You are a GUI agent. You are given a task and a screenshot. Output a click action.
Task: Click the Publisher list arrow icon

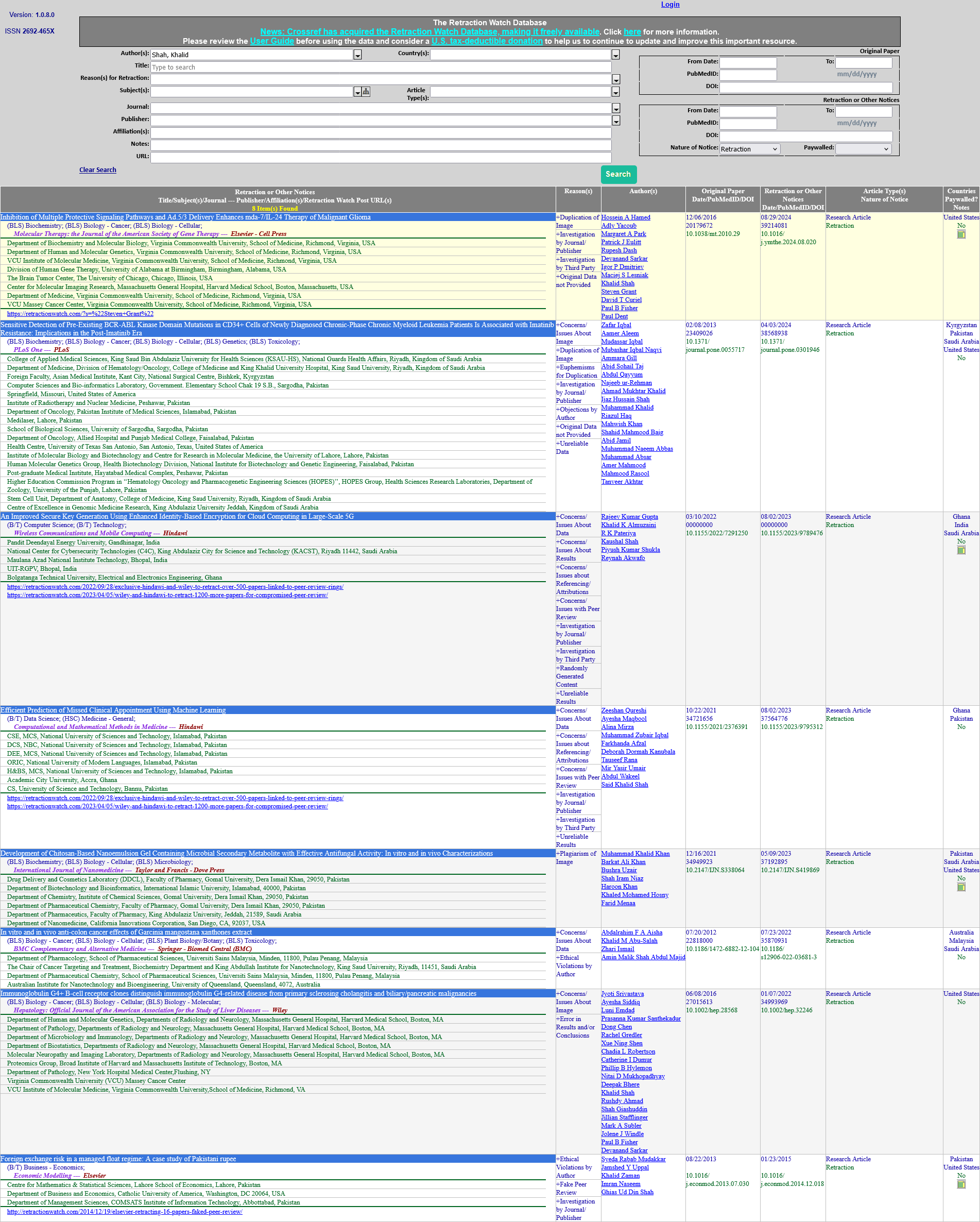click(616, 121)
